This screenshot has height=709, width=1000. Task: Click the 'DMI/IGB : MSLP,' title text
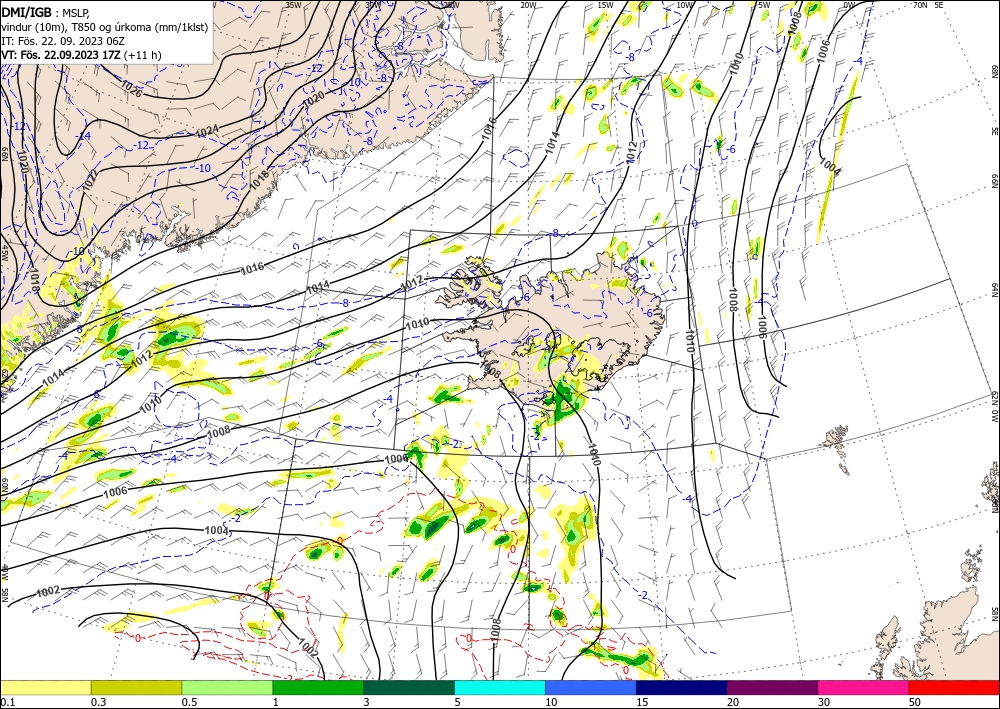tap(44, 12)
